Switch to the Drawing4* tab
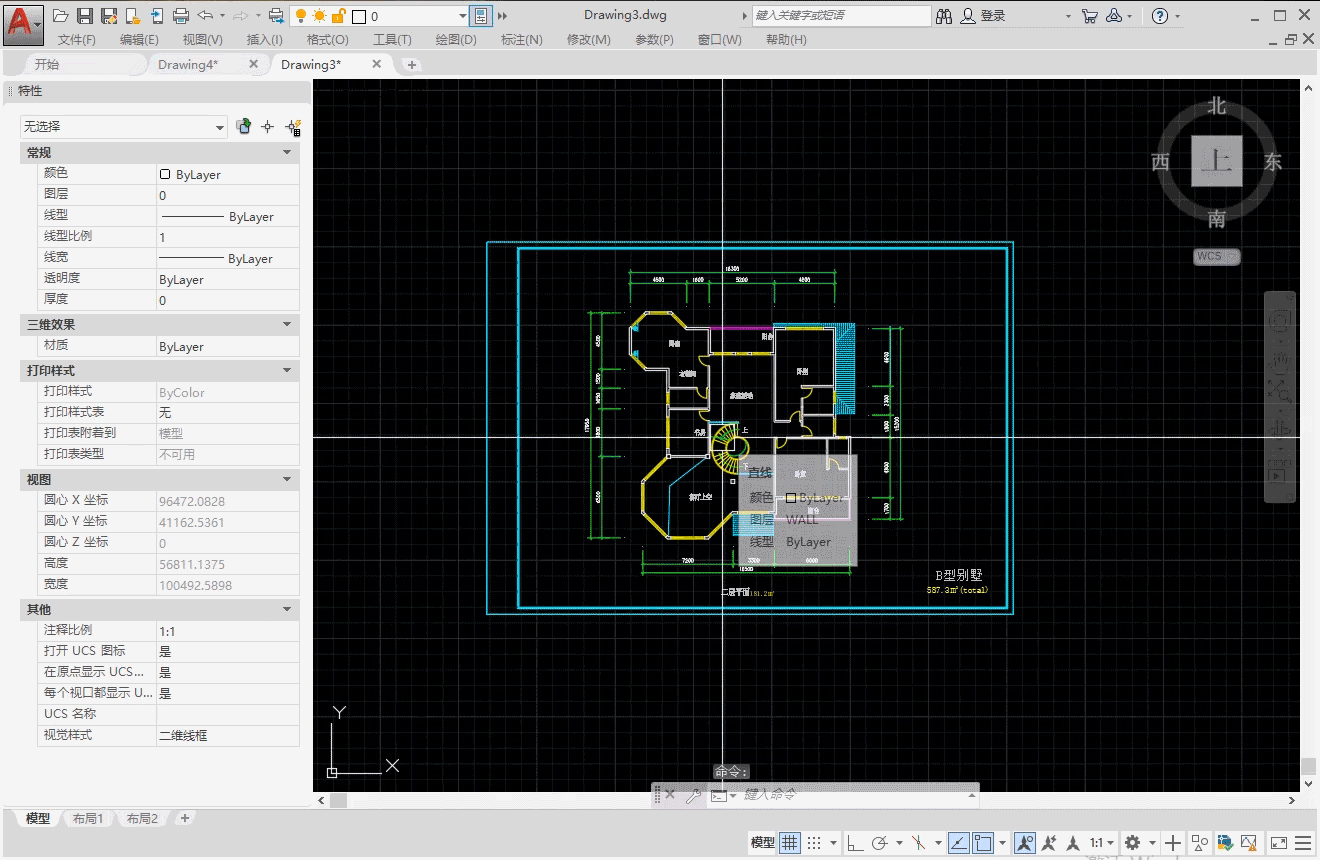Viewport: 1320px width, 860px height. click(x=188, y=64)
